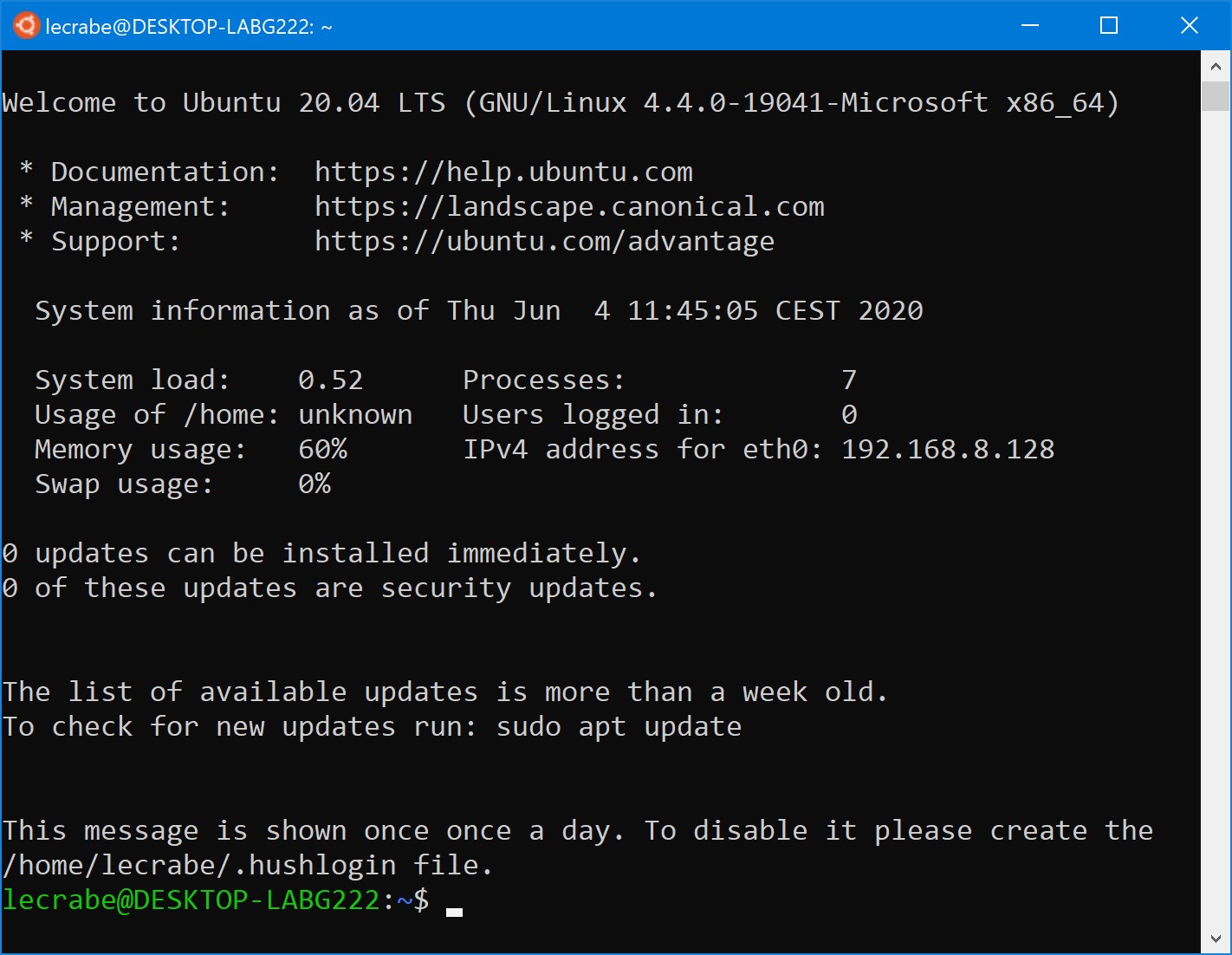Click the green lecrabe@DESKTOP-LABG222 prompt text

tap(191, 900)
